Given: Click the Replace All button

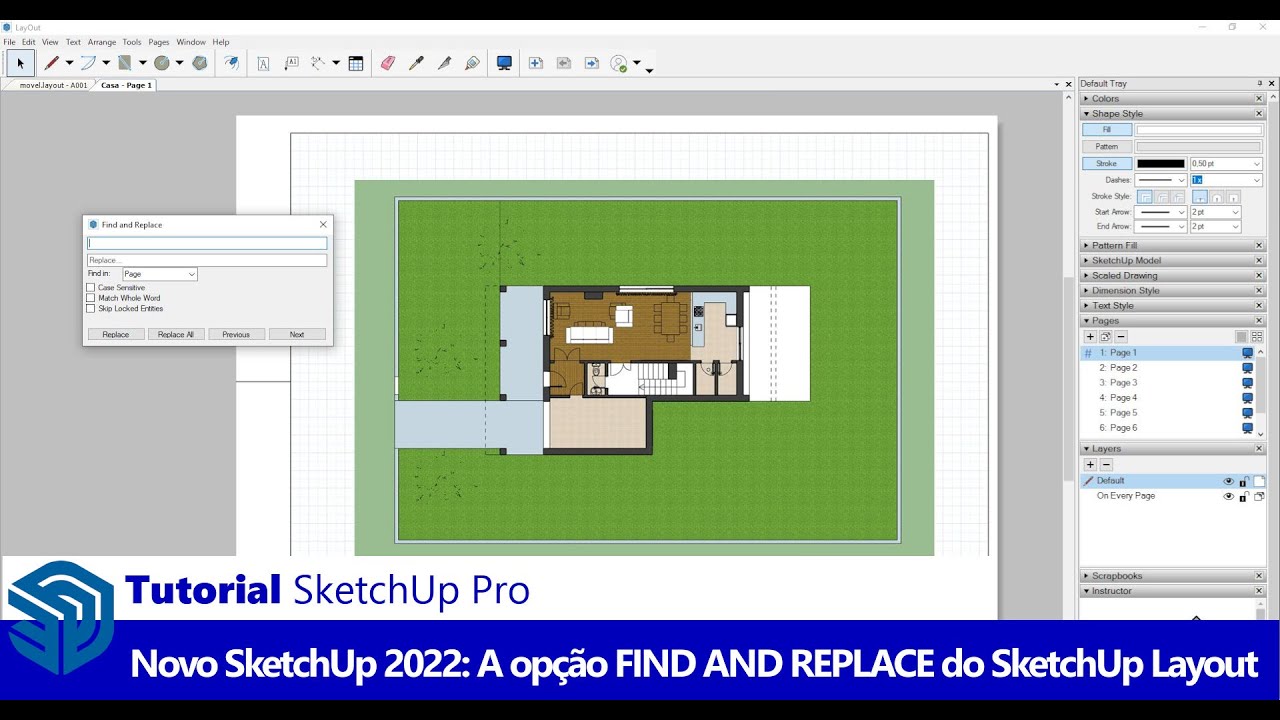Looking at the screenshot, I should 176,334.
